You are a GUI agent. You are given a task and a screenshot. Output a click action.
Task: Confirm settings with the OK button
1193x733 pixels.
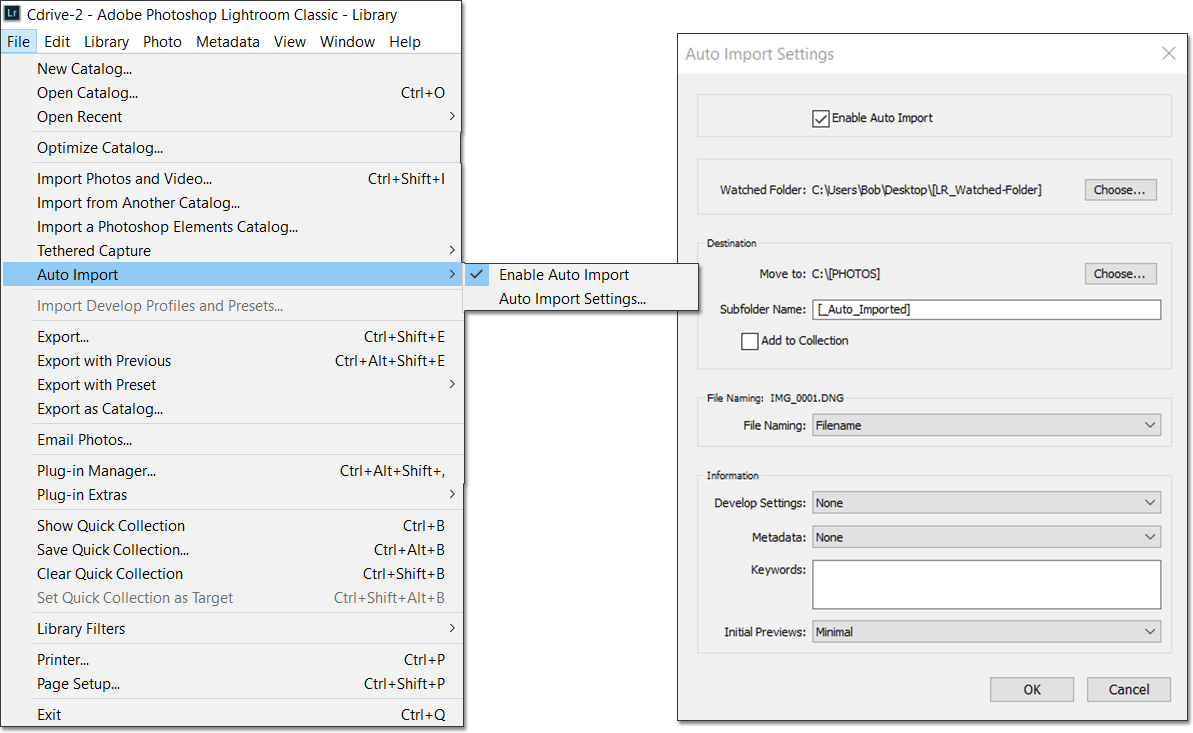(1032, 690)
